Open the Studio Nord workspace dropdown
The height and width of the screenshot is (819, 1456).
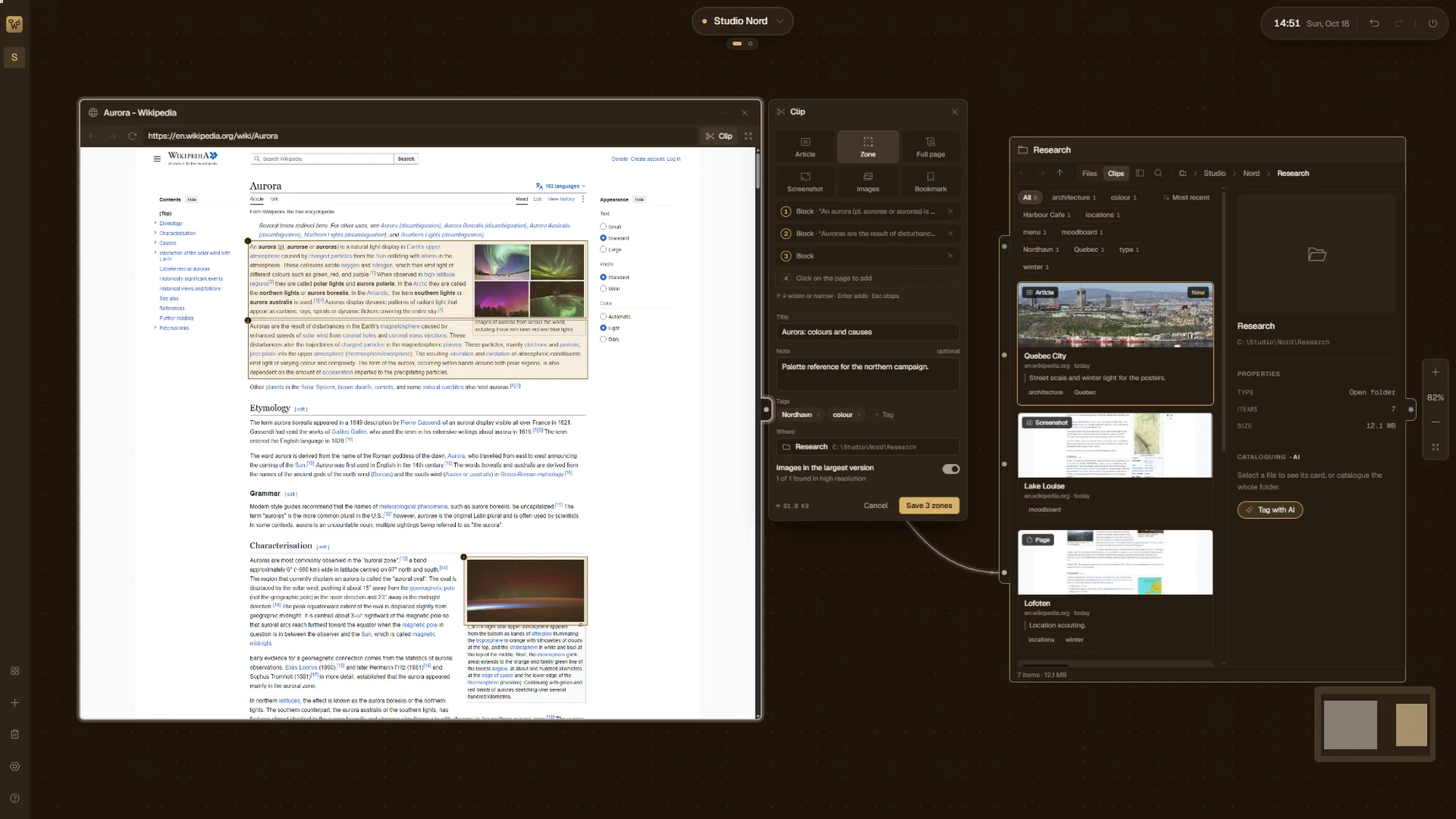[742, 21]
